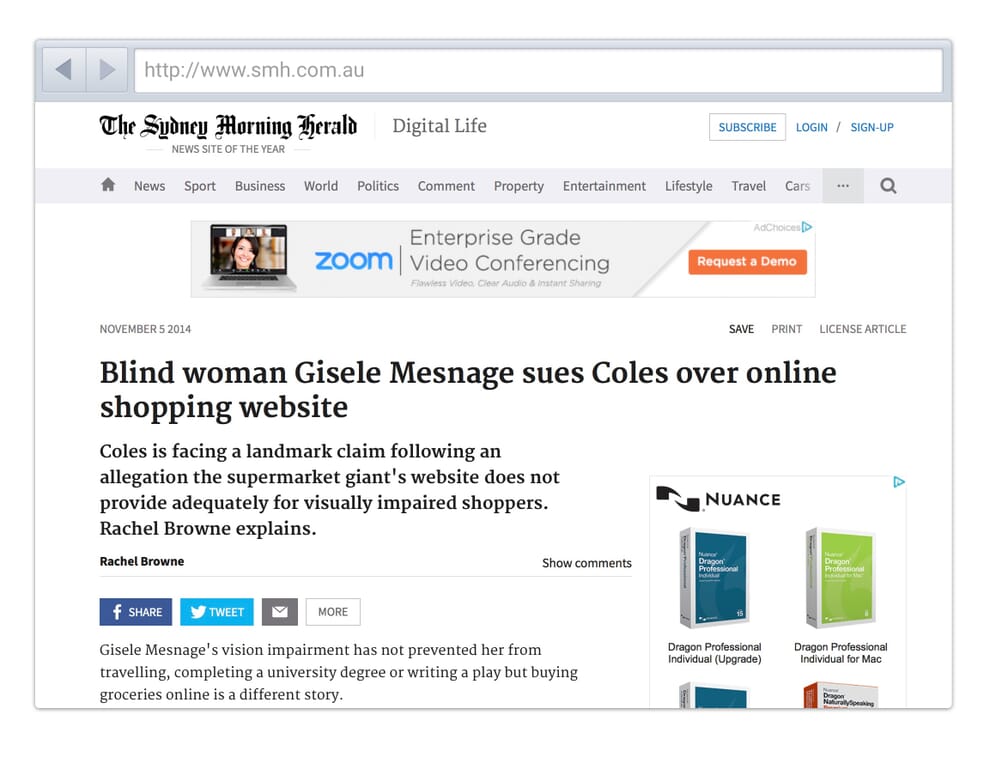Open the Business section
Image resolution: width=990 pixels, height=757 pixels.
(x=260, y=186)
